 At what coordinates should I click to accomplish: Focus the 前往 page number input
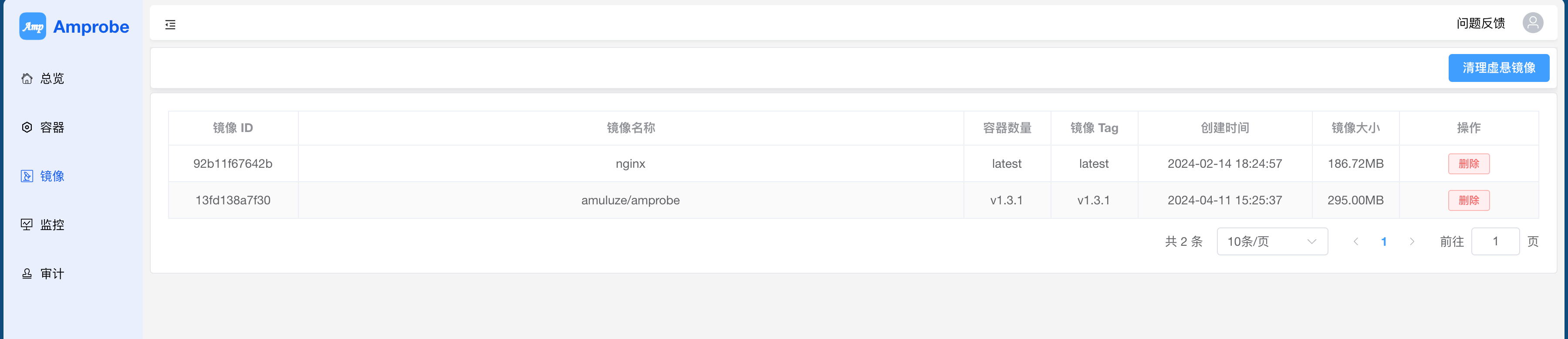[1495, 242]
